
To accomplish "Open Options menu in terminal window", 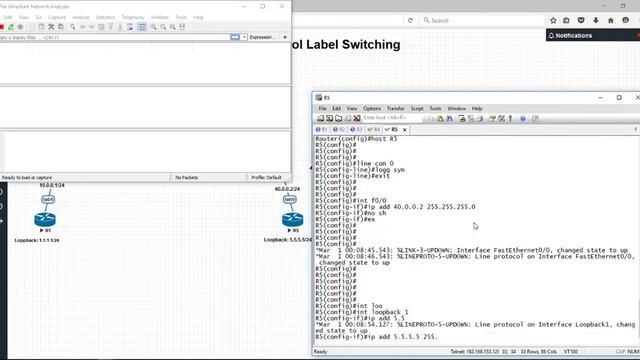I will tap(372, 109).
